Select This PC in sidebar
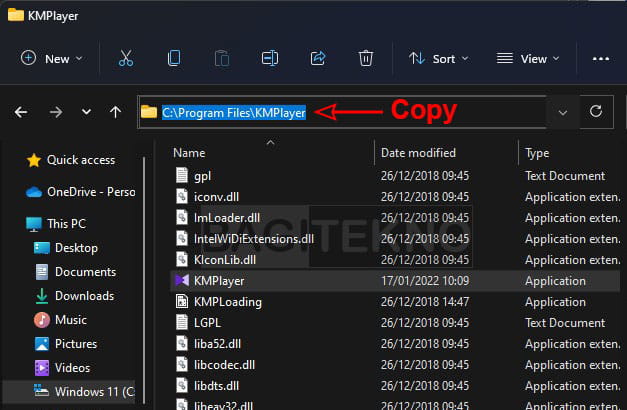This screenshot has width=627, height=410. 56,224
